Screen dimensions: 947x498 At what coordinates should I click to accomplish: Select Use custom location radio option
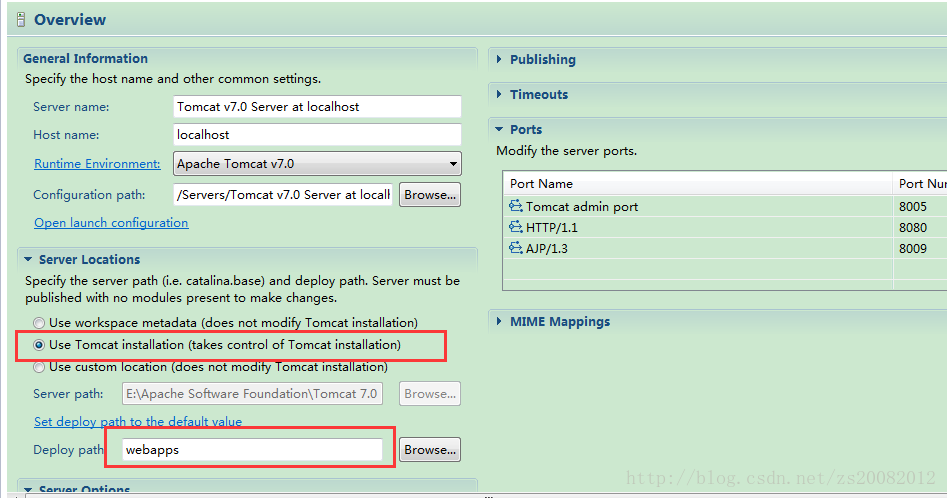(39, 367)
